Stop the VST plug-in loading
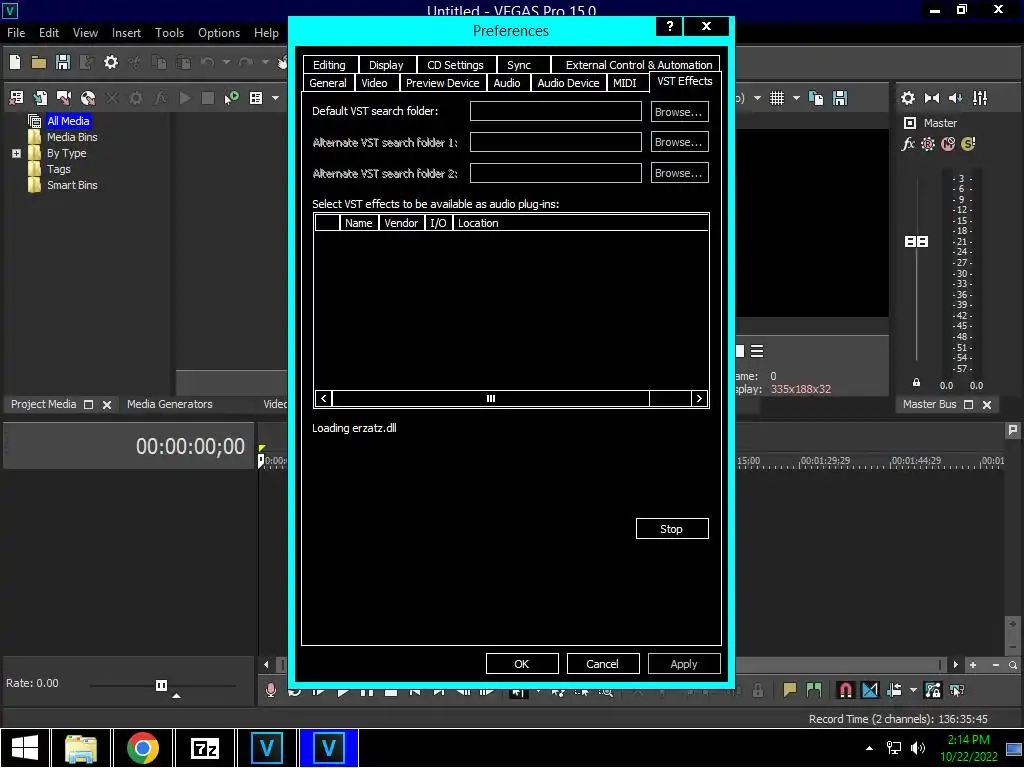 [x=671, y=529]
